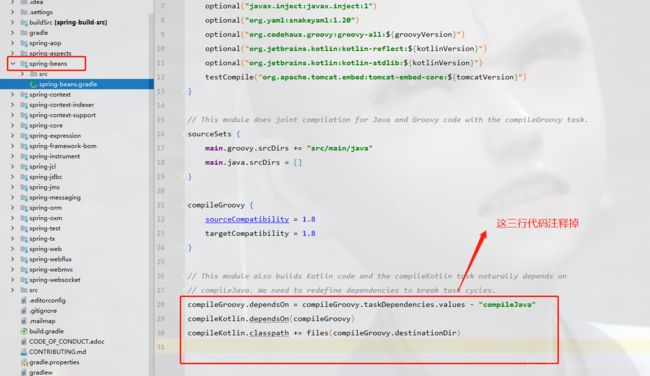This screenshot has width=650, height=376.
Task: Click the spring-websocket folder icon
Action: click(24, 280)
